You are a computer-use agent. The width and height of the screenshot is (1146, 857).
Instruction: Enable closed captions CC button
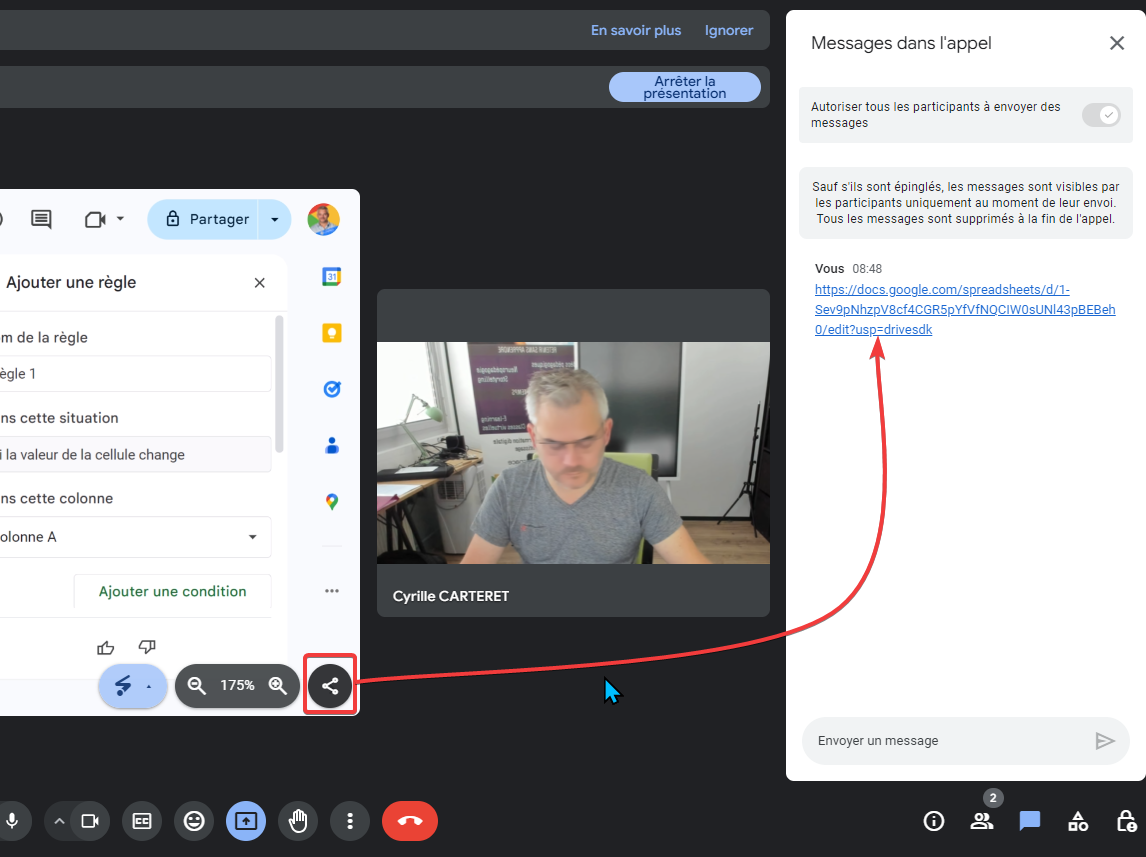point(142,821)
